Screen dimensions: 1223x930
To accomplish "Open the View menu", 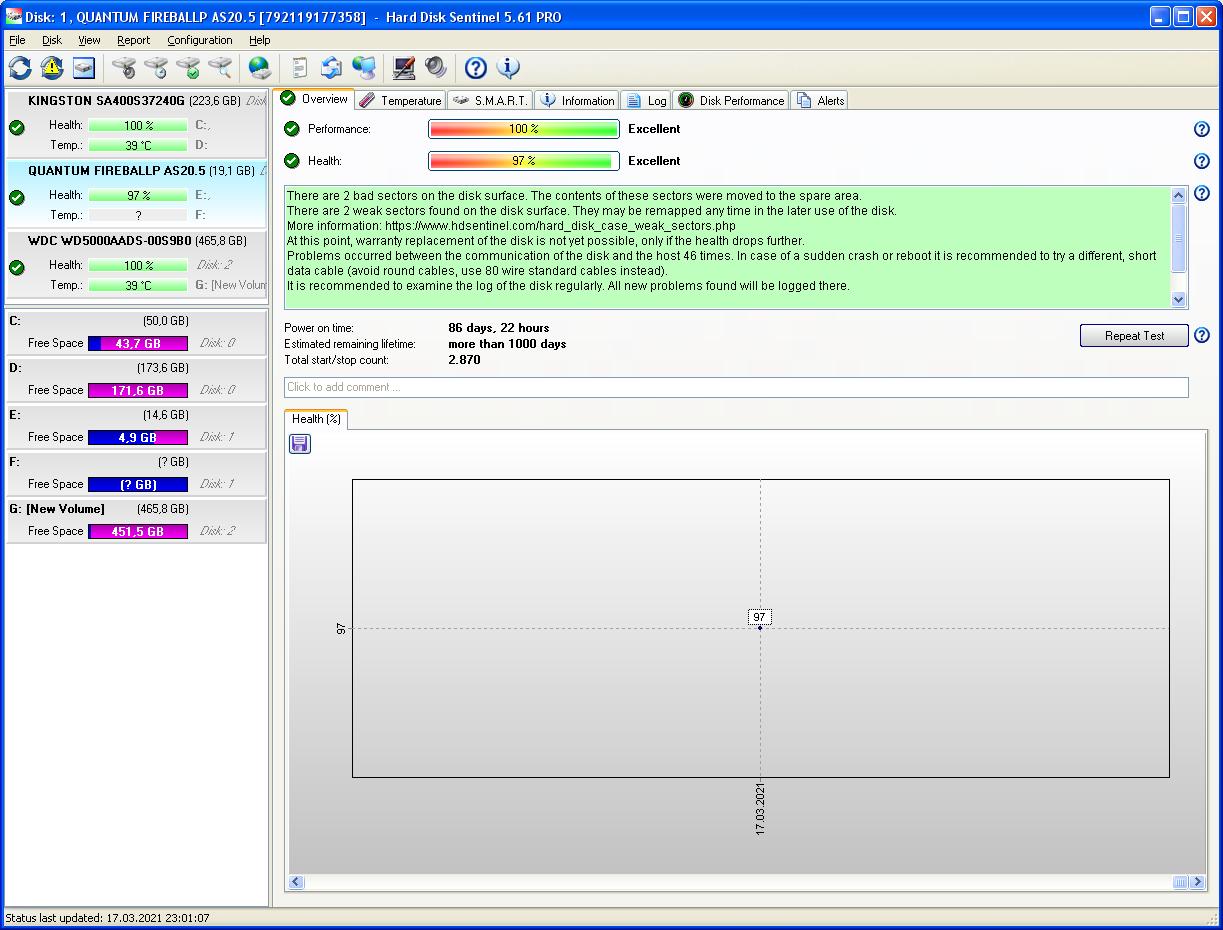I will 89,40.
